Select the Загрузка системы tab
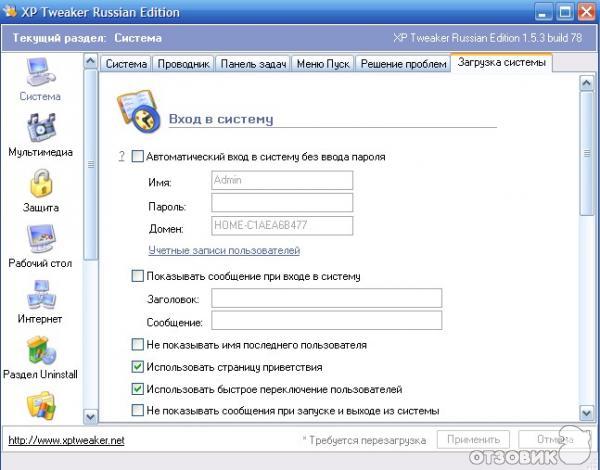This screenshot has width=600, height=470. click(x=502, y=62)
